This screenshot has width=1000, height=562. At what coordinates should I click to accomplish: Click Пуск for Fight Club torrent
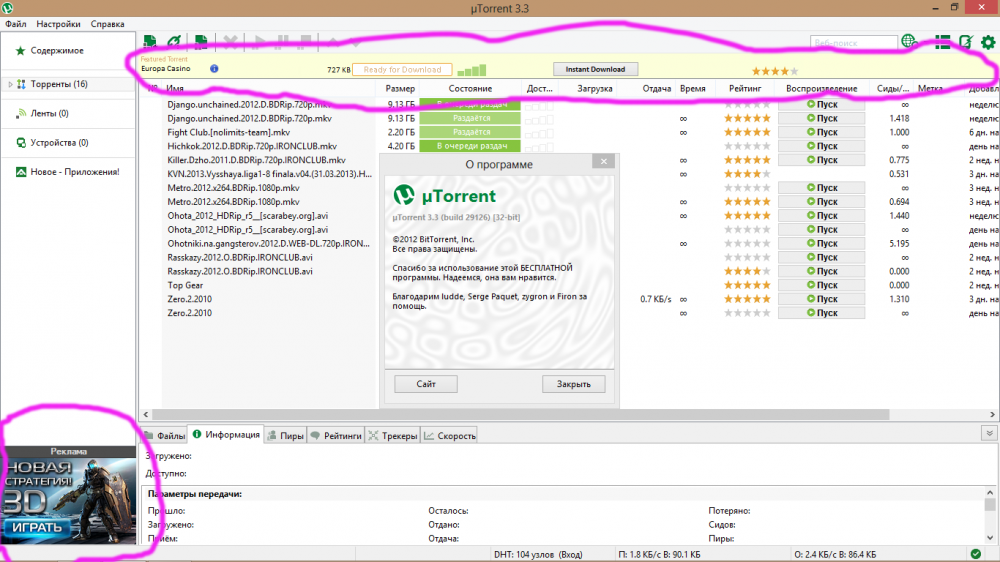821,132
